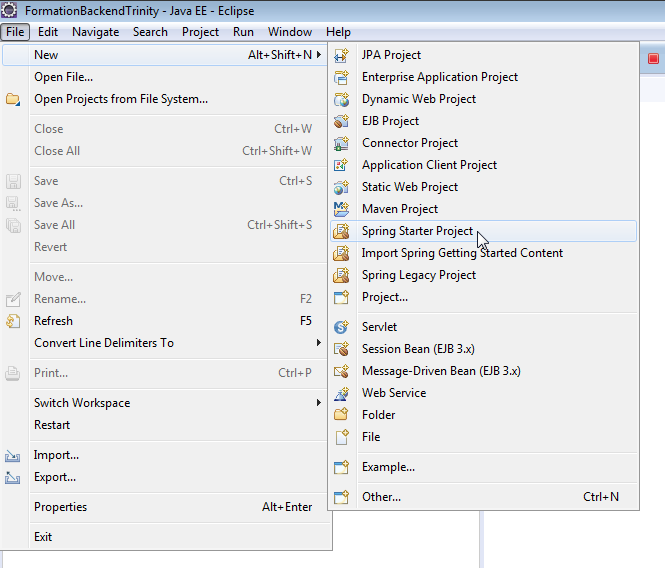Choose JPA Project from New submenu
Image resolution: width=665 pixels, height=568 pixels.
483,55
